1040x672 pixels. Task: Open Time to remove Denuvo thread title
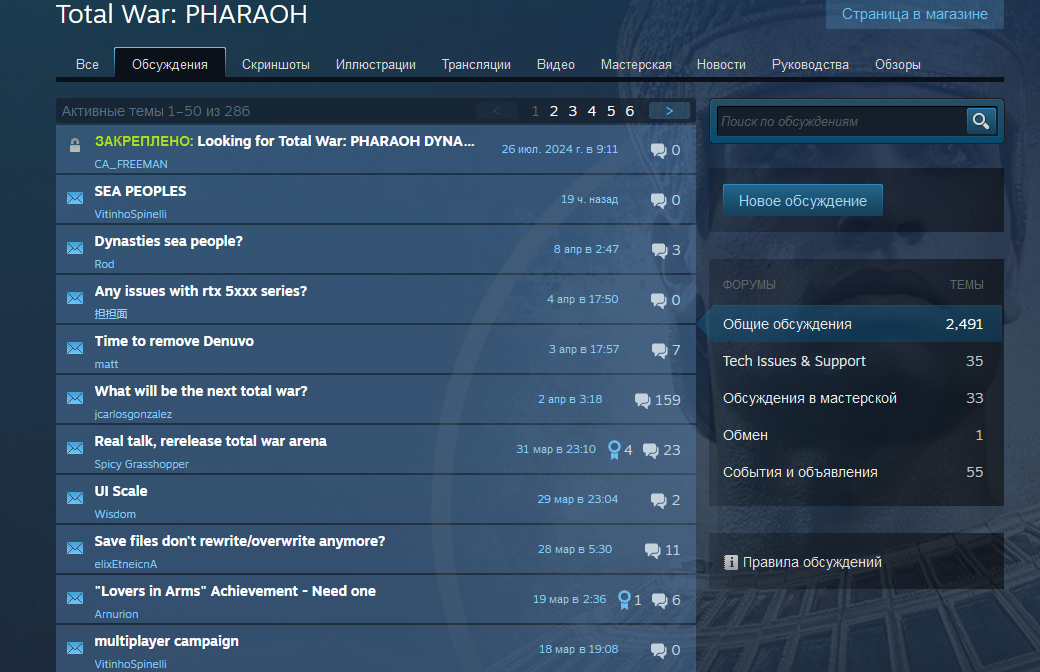[x=174, y=341]
